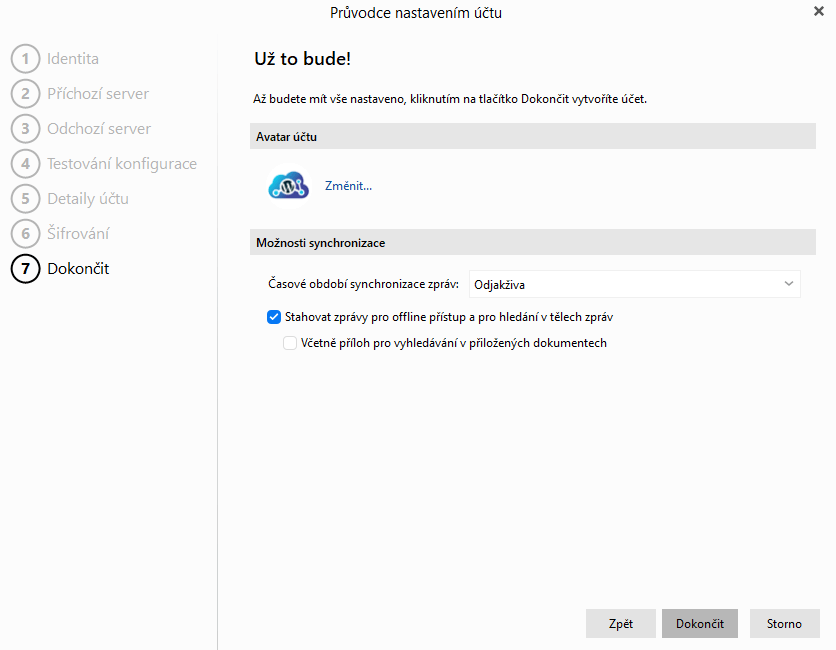836x650 pixels.
Task: Click the step 4 number circle
Action: [25, 164]
